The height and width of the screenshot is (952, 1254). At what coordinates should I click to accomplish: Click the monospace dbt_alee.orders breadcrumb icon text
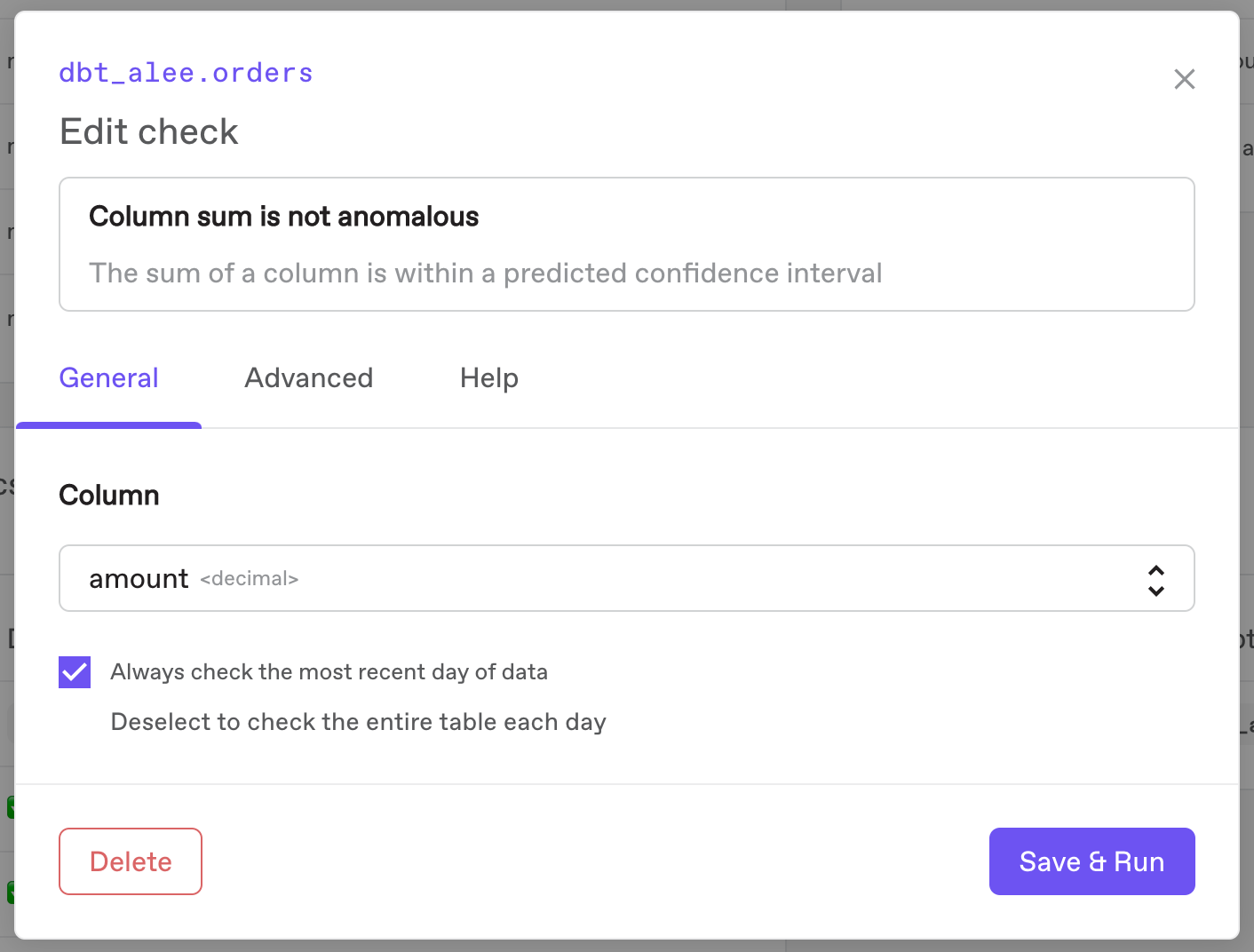(186, 72)
